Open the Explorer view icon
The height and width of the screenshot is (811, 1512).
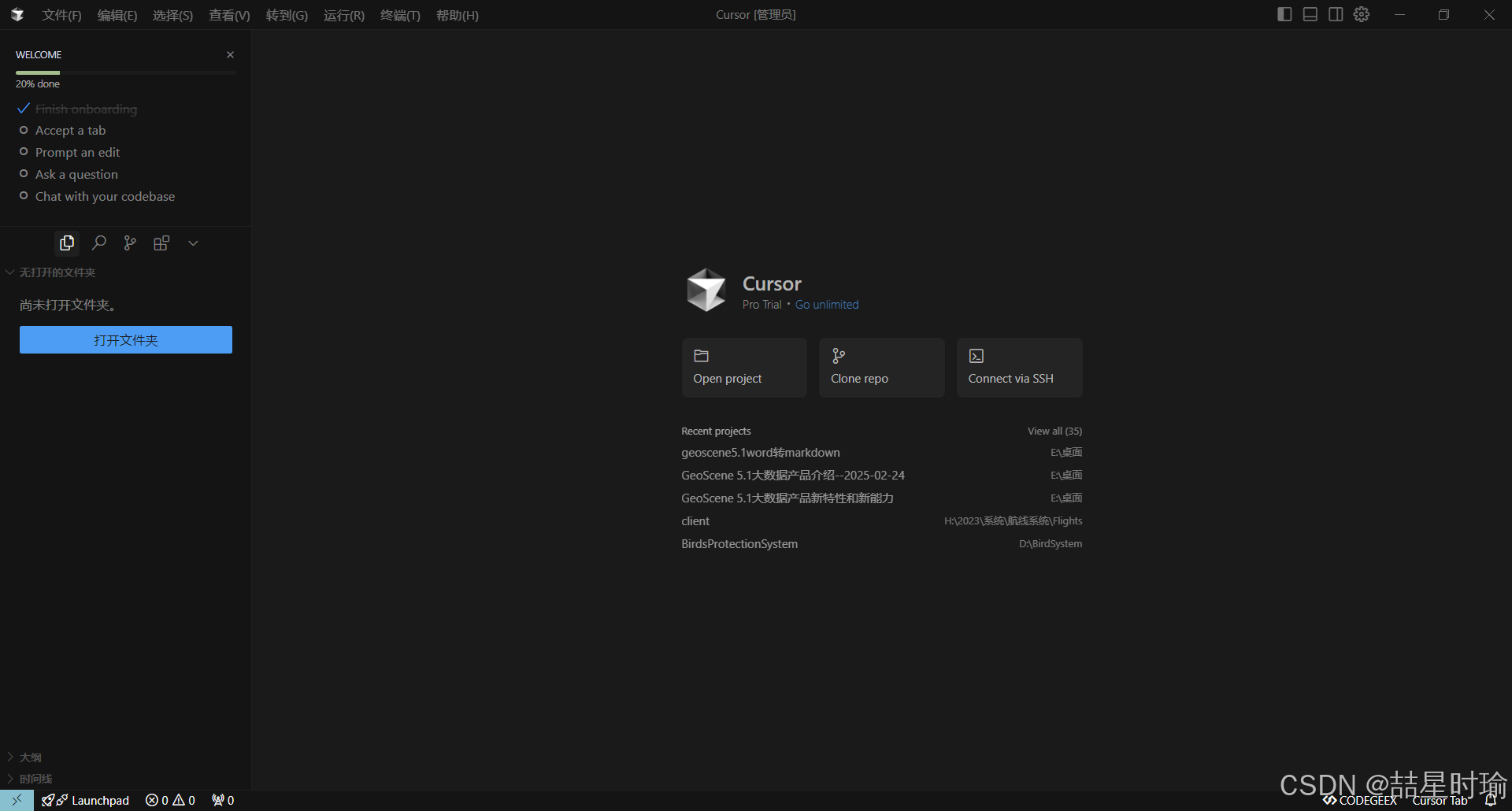pos(67,243)
